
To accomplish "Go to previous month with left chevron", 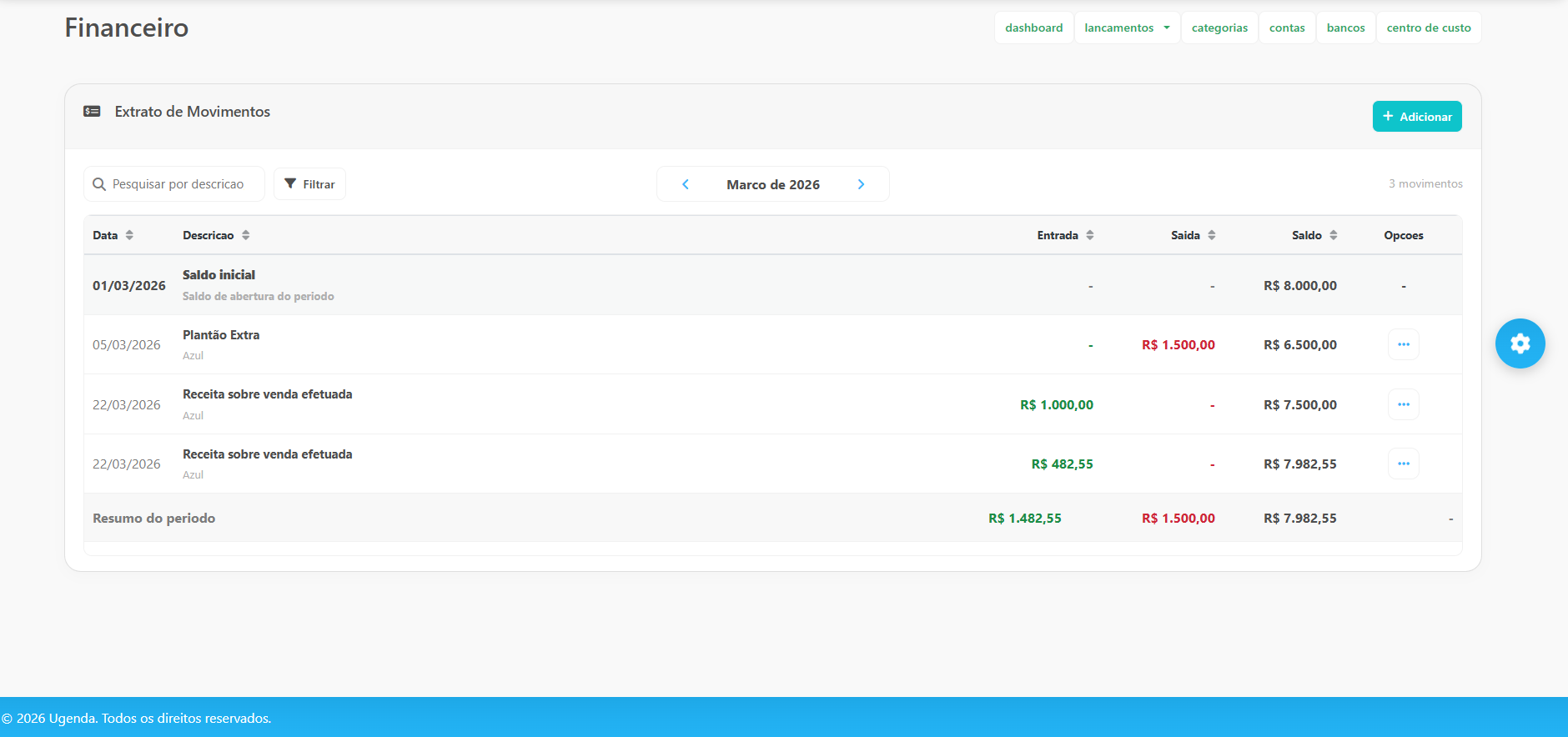I will click(x=686, y=184).
